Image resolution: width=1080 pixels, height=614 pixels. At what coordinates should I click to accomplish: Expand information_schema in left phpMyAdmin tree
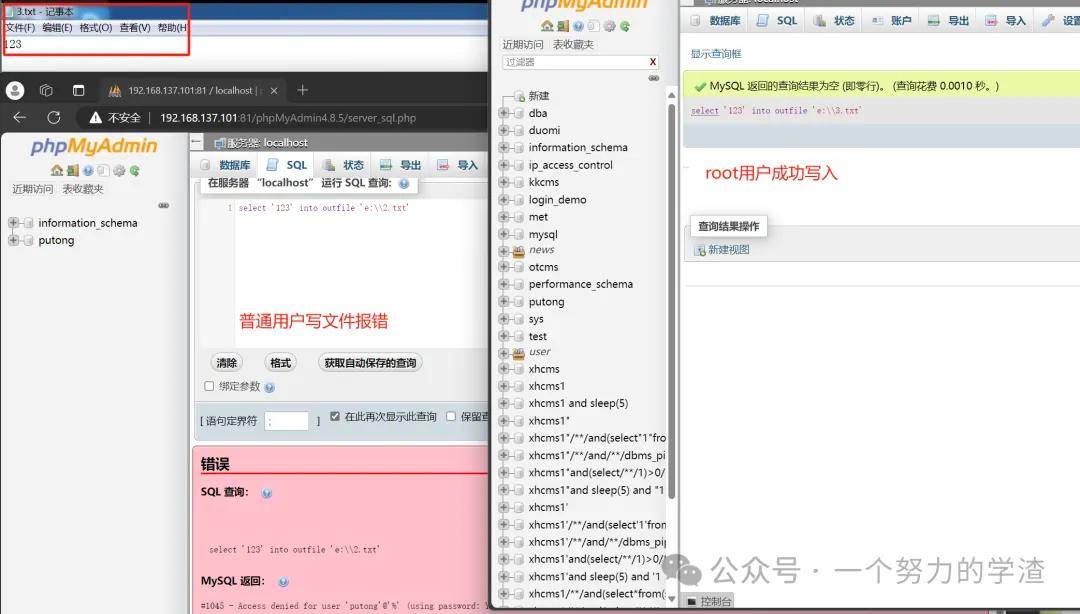tap(13, 223)
